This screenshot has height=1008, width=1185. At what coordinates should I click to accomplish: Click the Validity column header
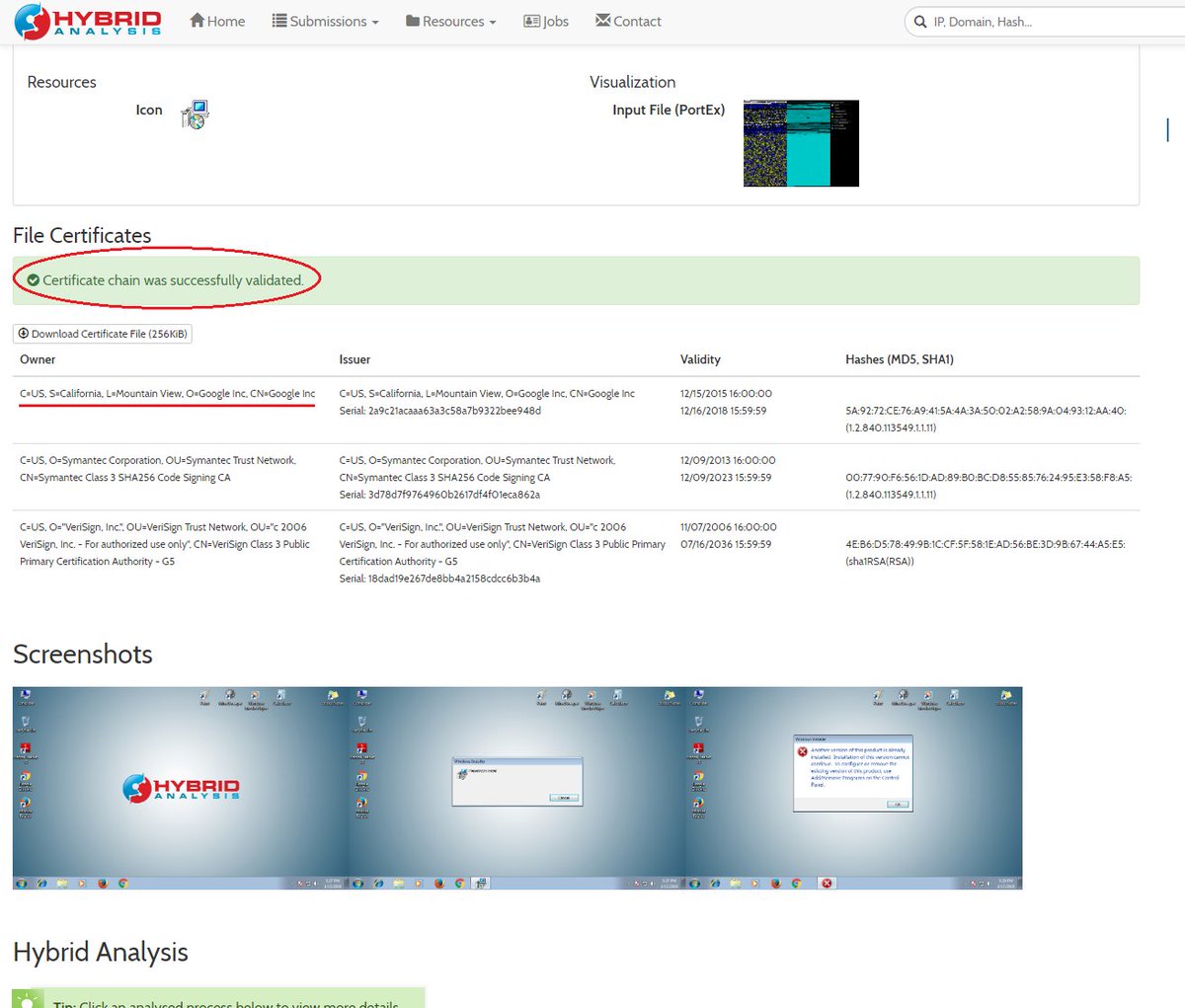[x=700, y=359]
